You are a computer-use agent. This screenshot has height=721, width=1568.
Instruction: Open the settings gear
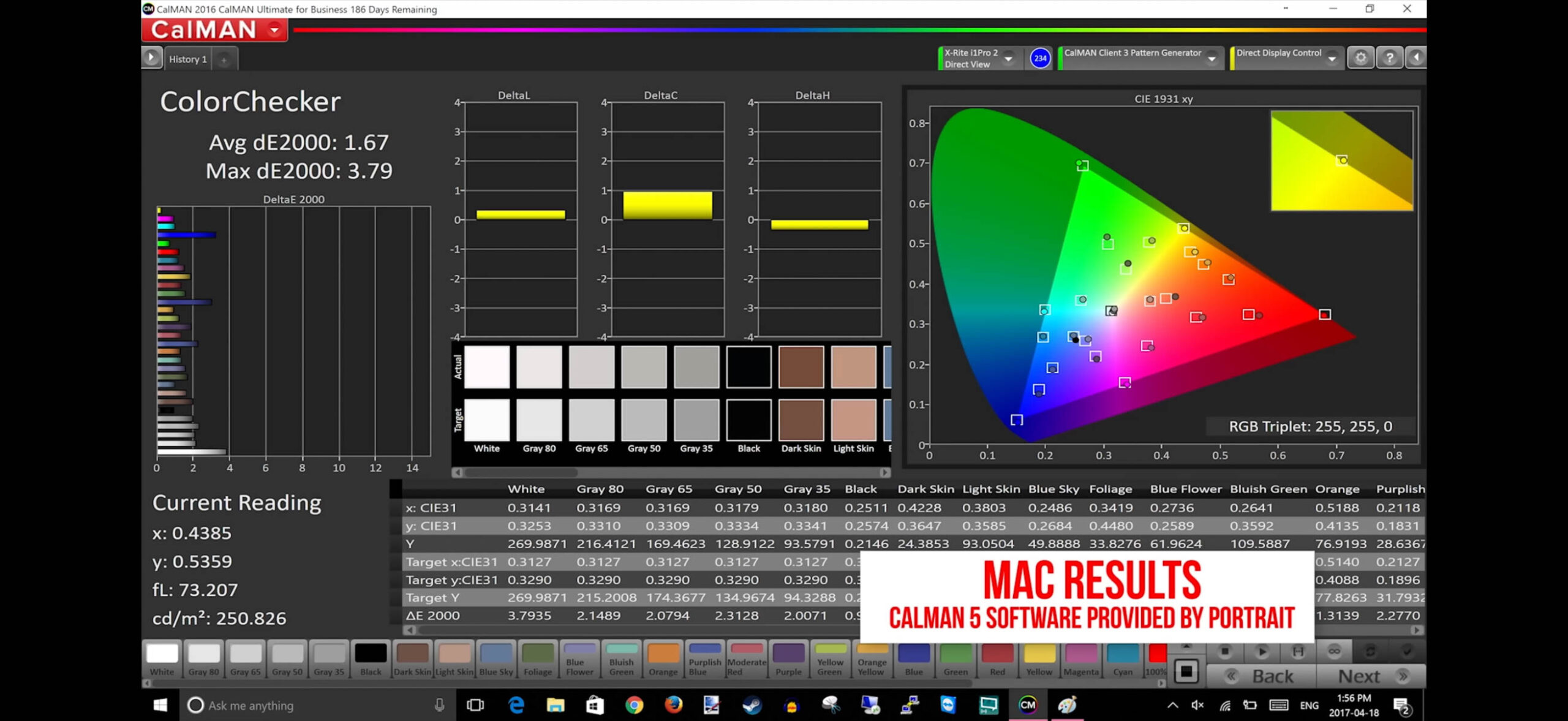(x=1360, y=58)
